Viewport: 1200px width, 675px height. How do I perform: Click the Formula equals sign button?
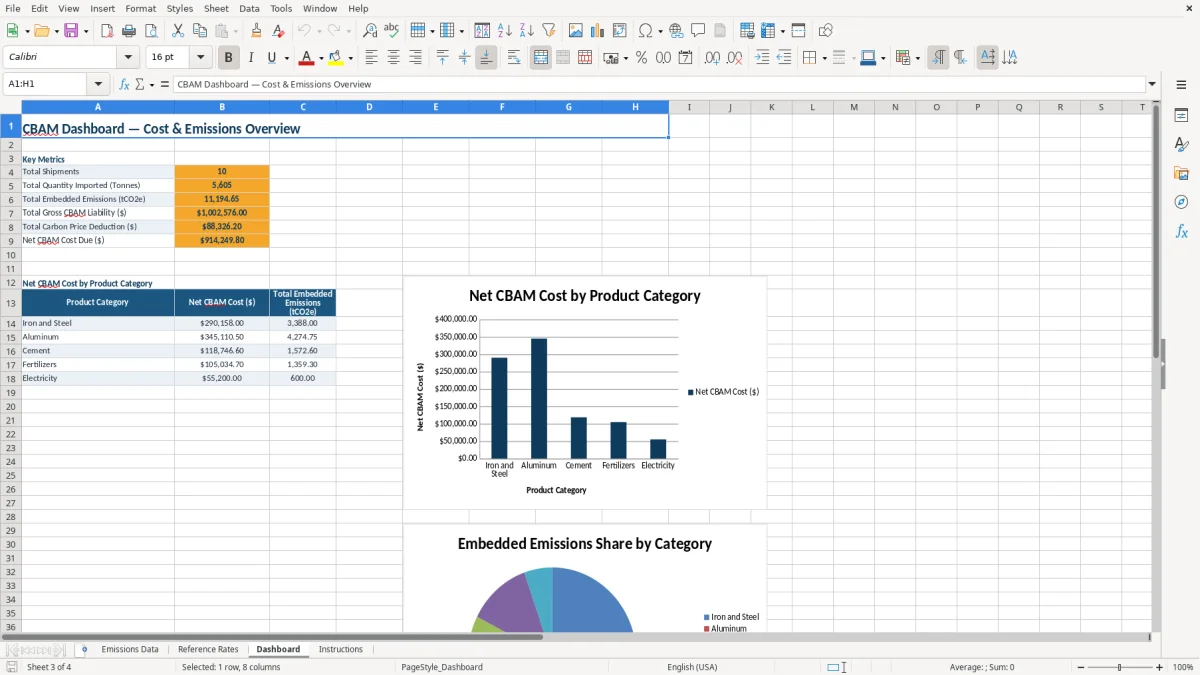[x=165, y=84]
